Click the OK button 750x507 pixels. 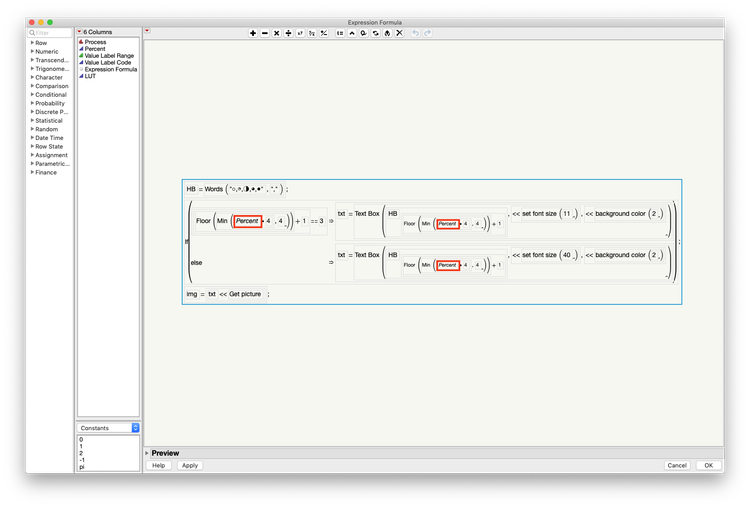(x=708, y=465)
